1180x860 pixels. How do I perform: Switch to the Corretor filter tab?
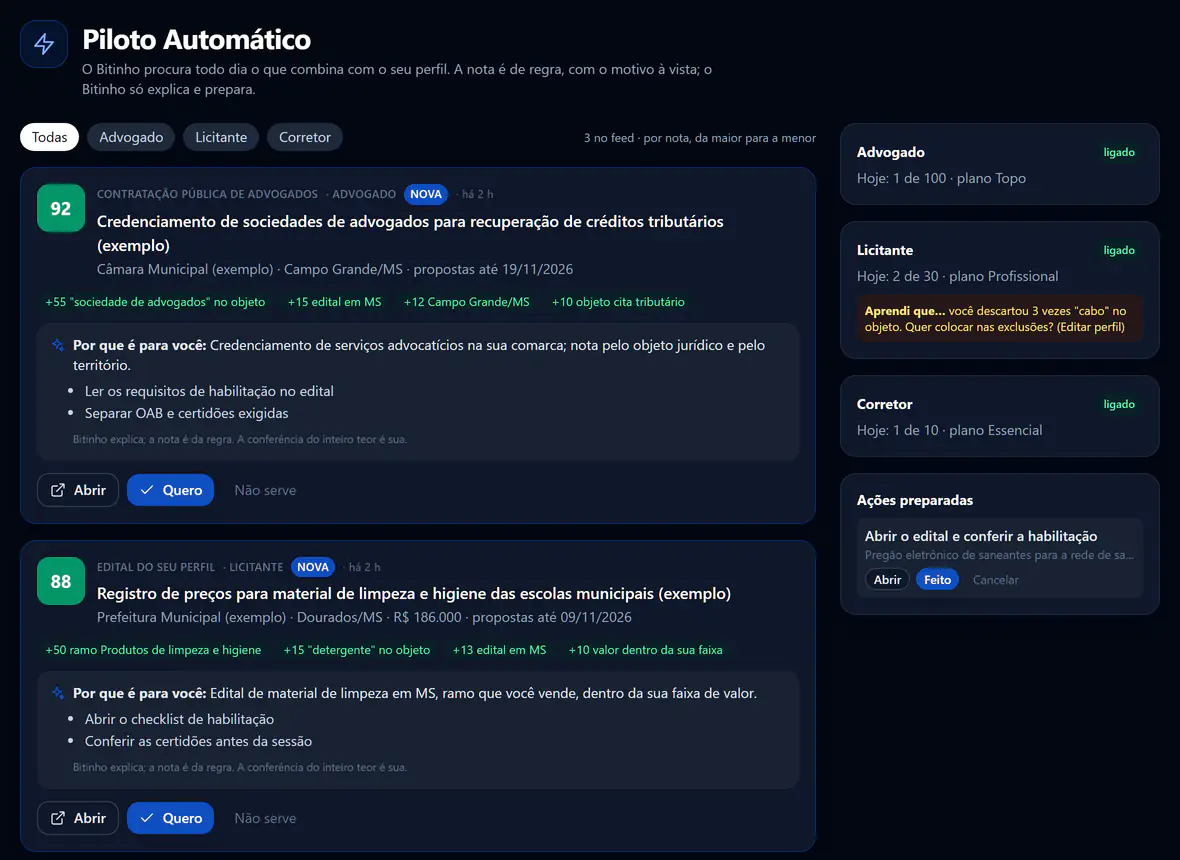click(305, 137)
